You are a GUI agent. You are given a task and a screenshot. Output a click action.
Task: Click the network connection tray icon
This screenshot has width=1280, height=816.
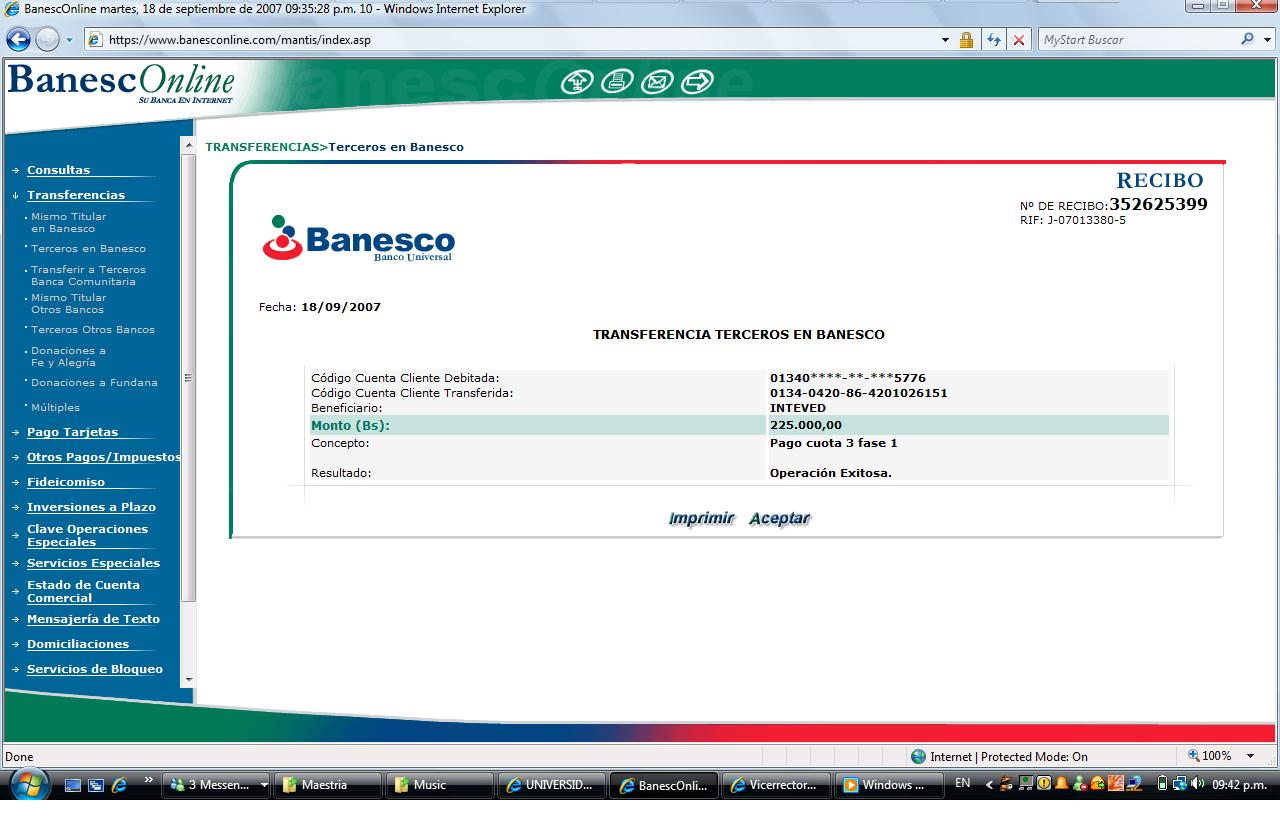coord(1180,784)
